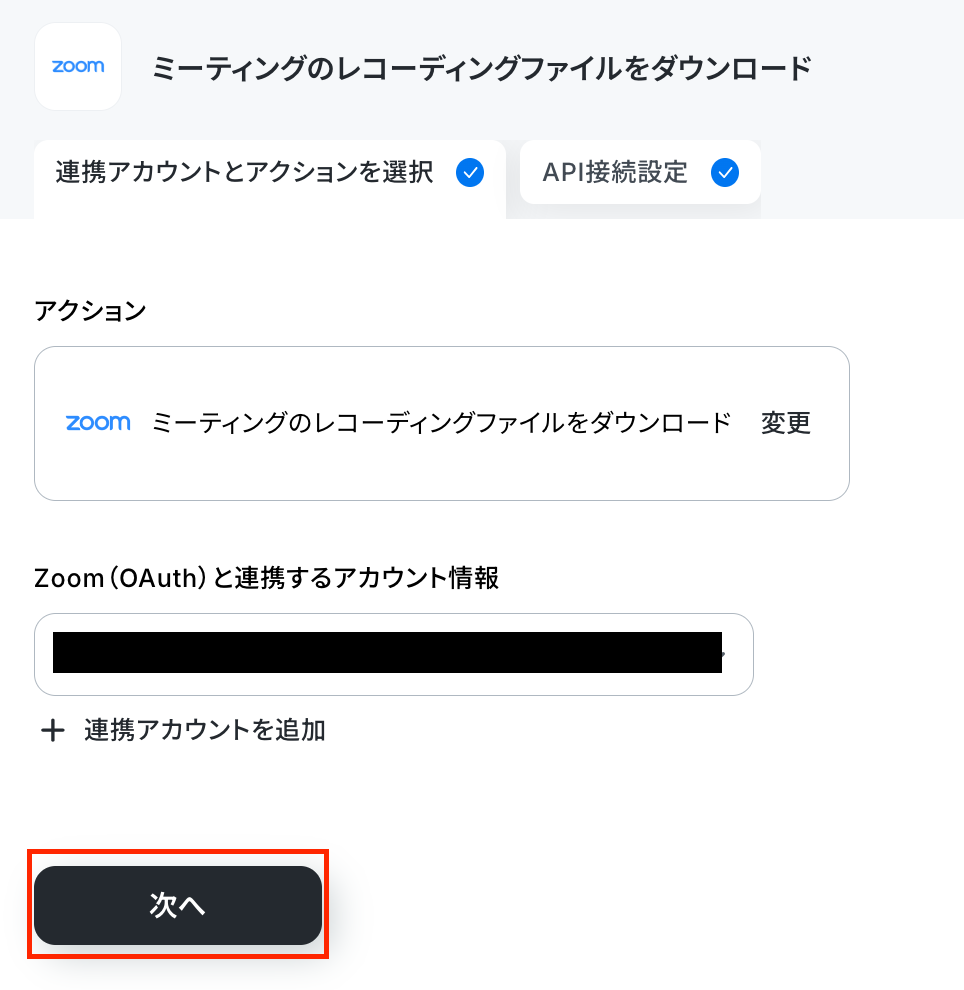
Task: Click the small arrow at account field's right edge
Action: pos(723,654)
